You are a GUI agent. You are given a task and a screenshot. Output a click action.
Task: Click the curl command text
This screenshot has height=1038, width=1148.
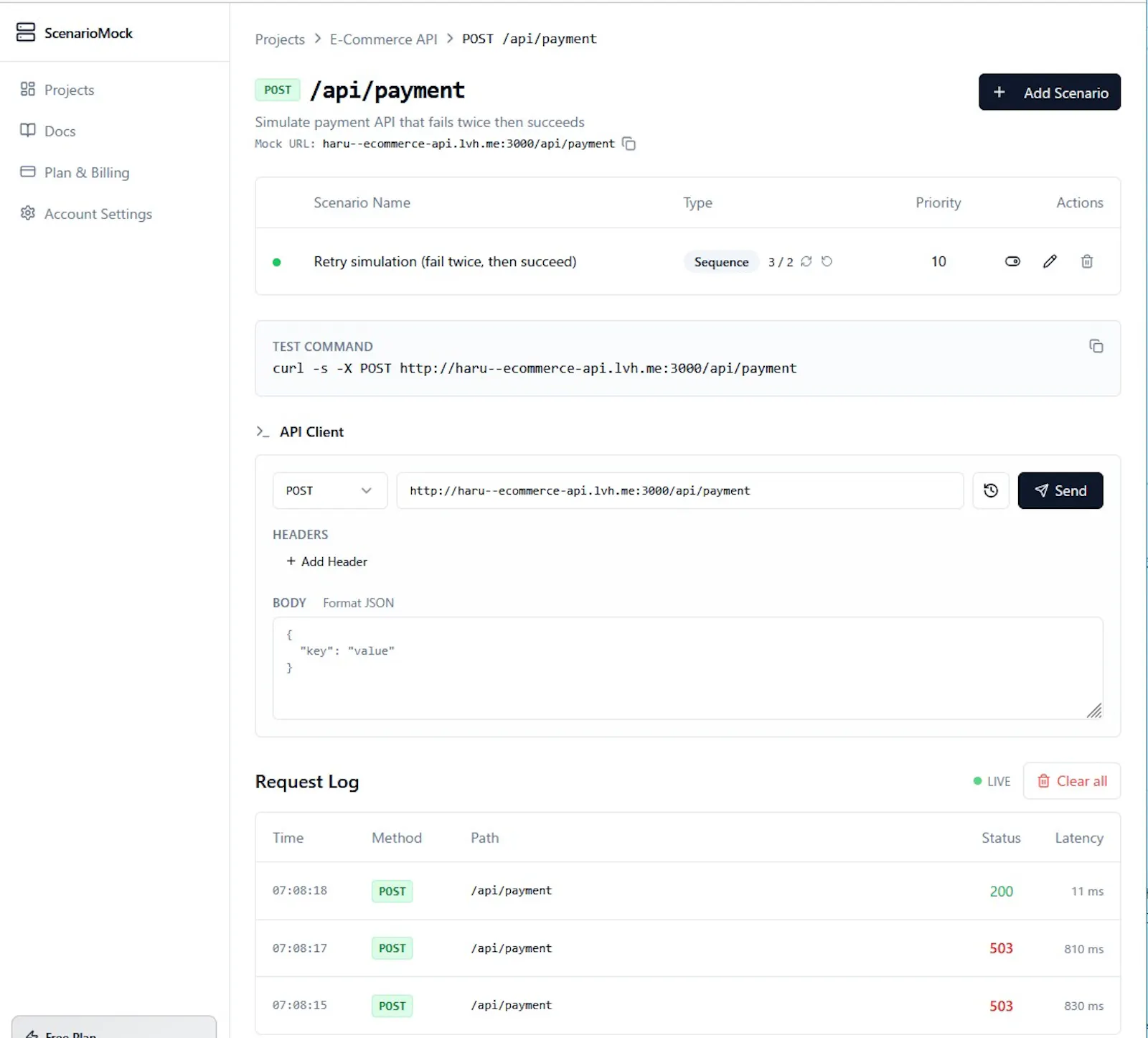click(x=535, y=368)
